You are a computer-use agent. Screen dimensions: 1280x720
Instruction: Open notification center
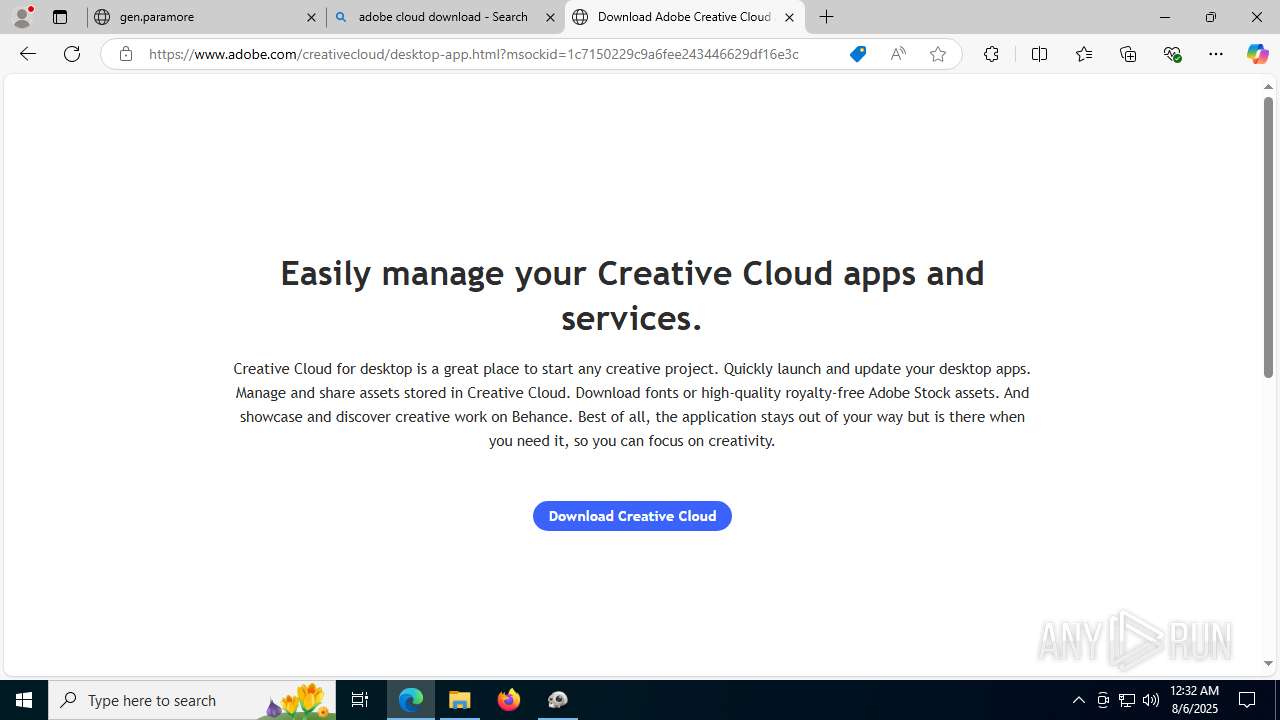[x=1248, y=700]
